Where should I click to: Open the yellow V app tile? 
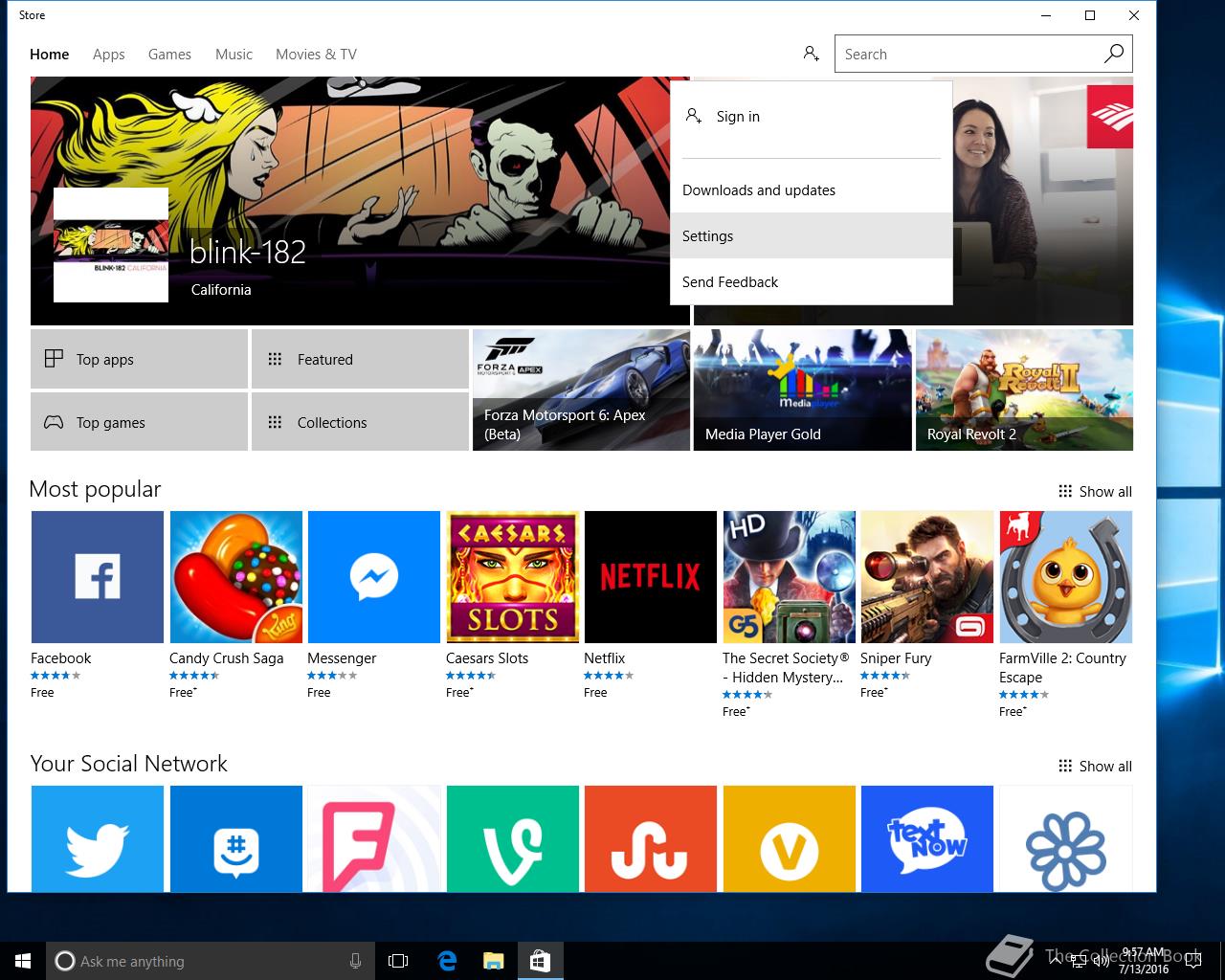(x=790, y=839)
